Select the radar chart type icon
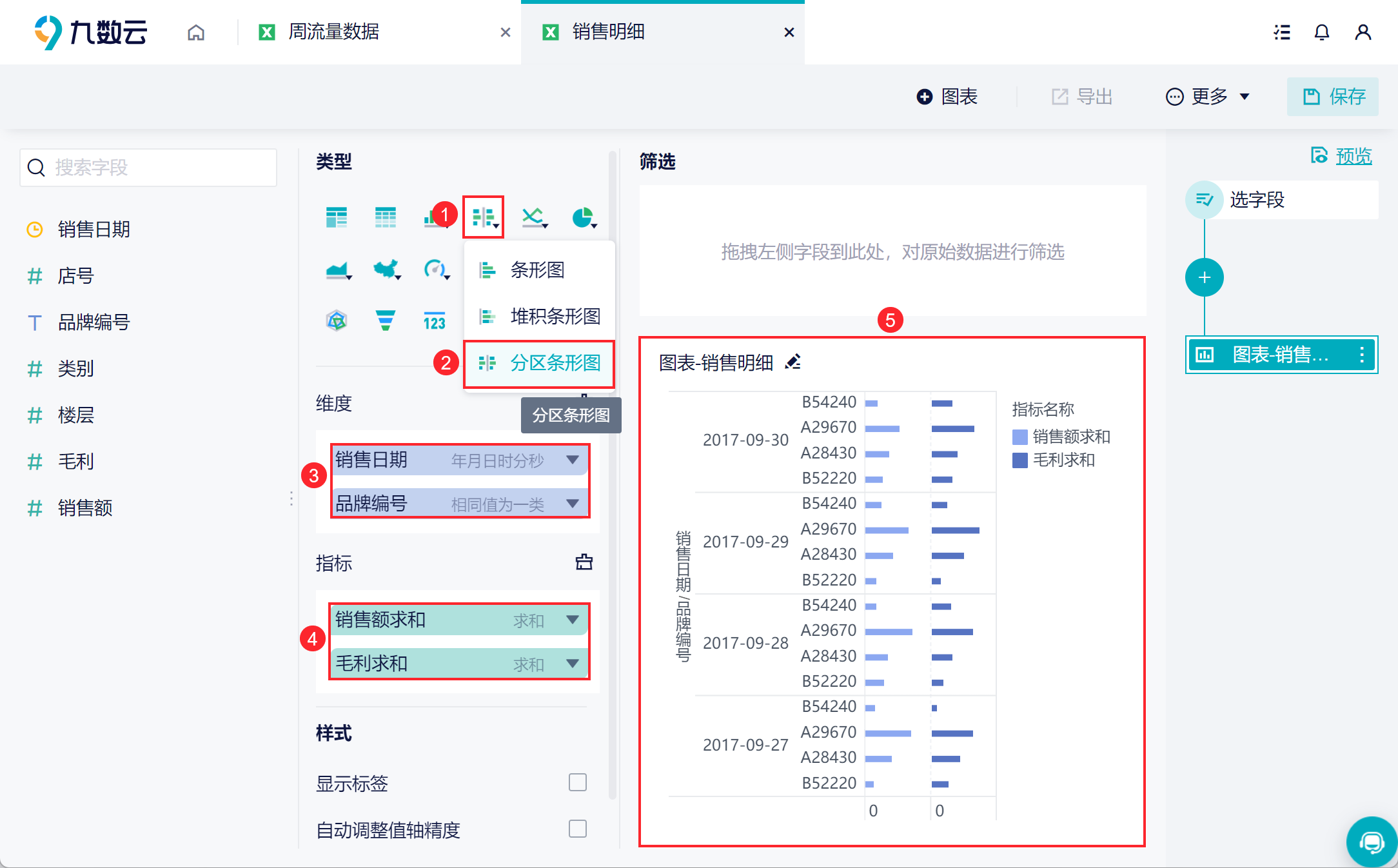Screen dimensions: 1398x868 [337, 320]
